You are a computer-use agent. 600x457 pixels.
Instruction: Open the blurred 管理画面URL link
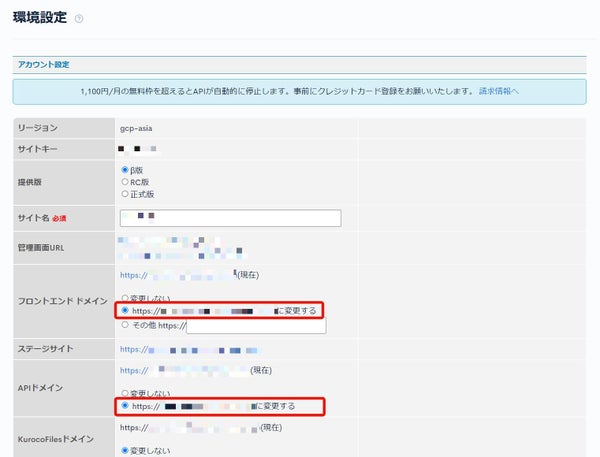[181, 248]
